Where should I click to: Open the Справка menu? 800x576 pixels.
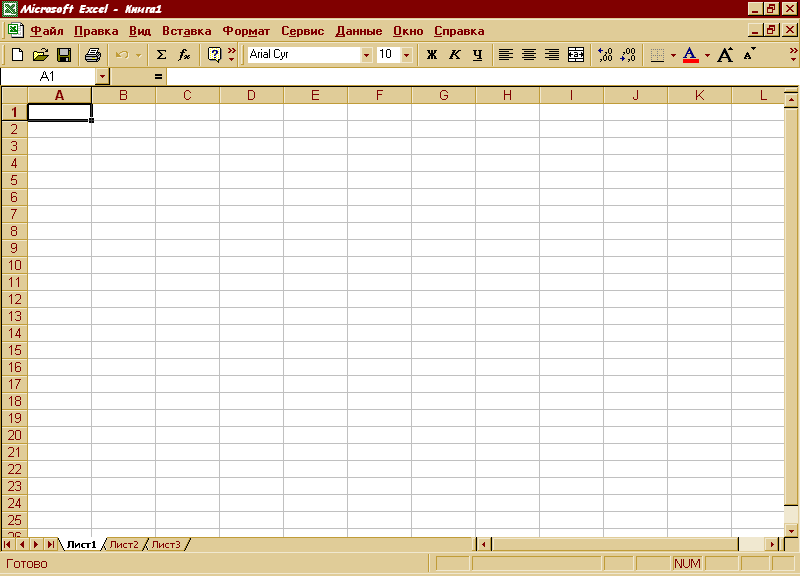pyautogui.click(x=459, y=31)
